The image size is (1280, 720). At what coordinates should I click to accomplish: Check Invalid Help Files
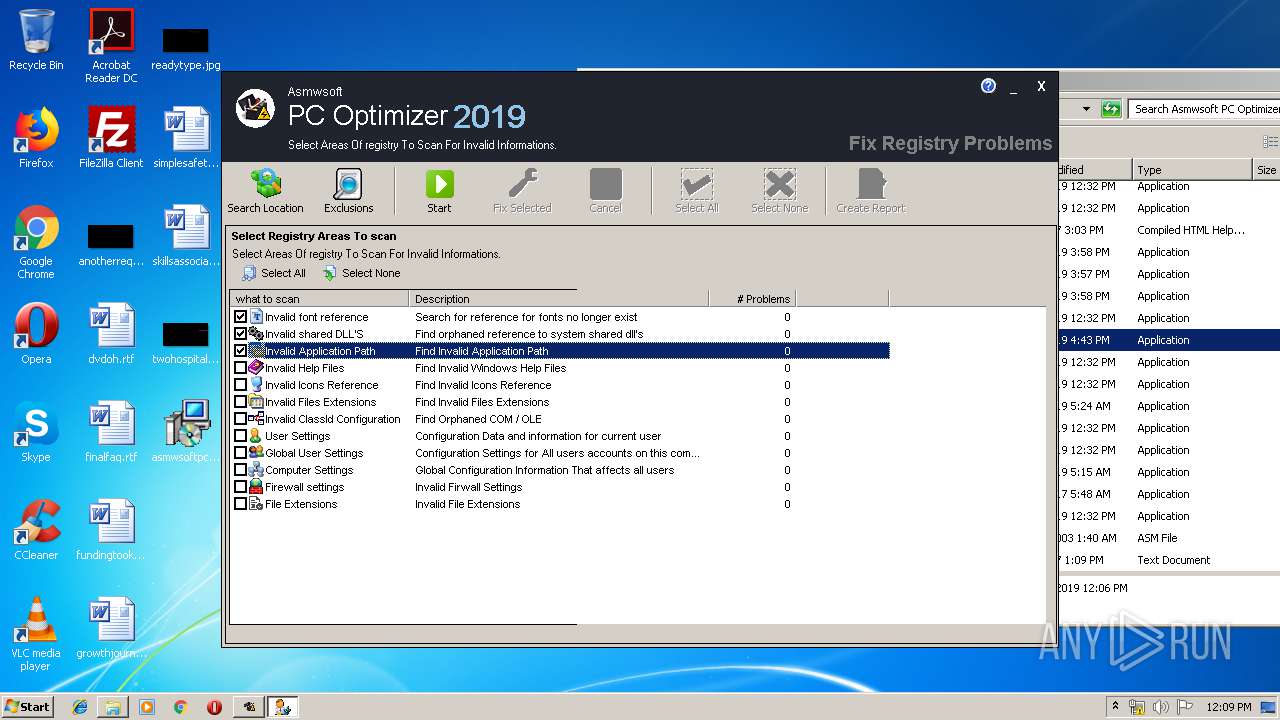240,368
